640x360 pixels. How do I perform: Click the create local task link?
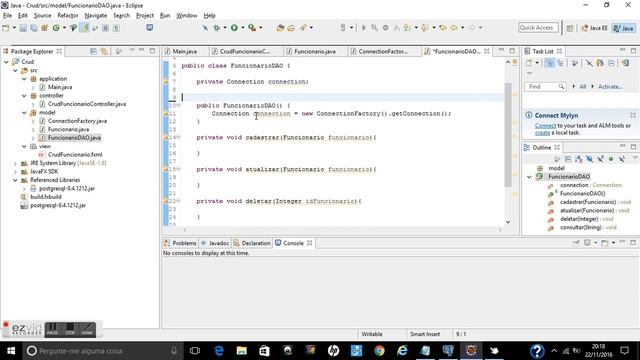[x=542, y=133]
